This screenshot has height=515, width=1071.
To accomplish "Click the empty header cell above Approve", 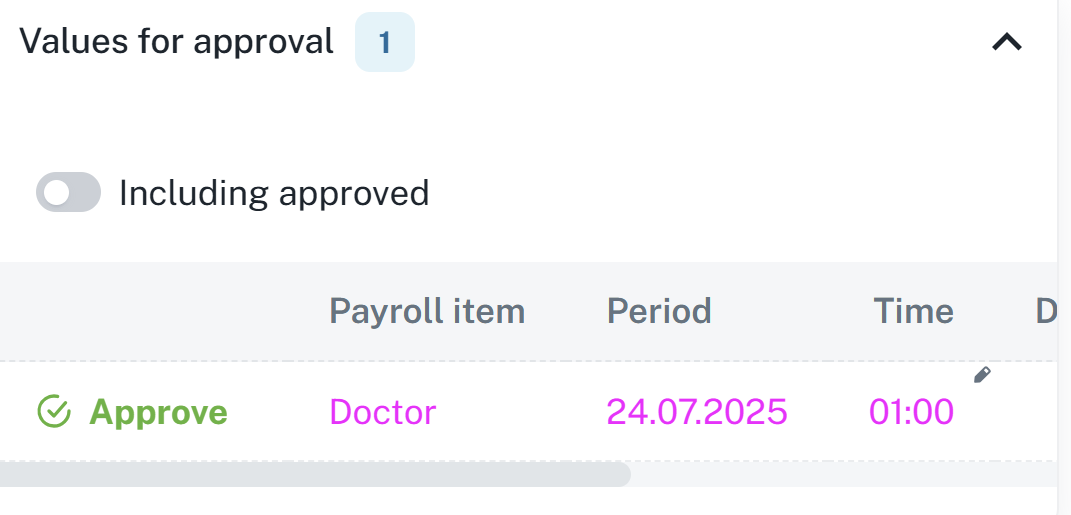I will (150, 311).
